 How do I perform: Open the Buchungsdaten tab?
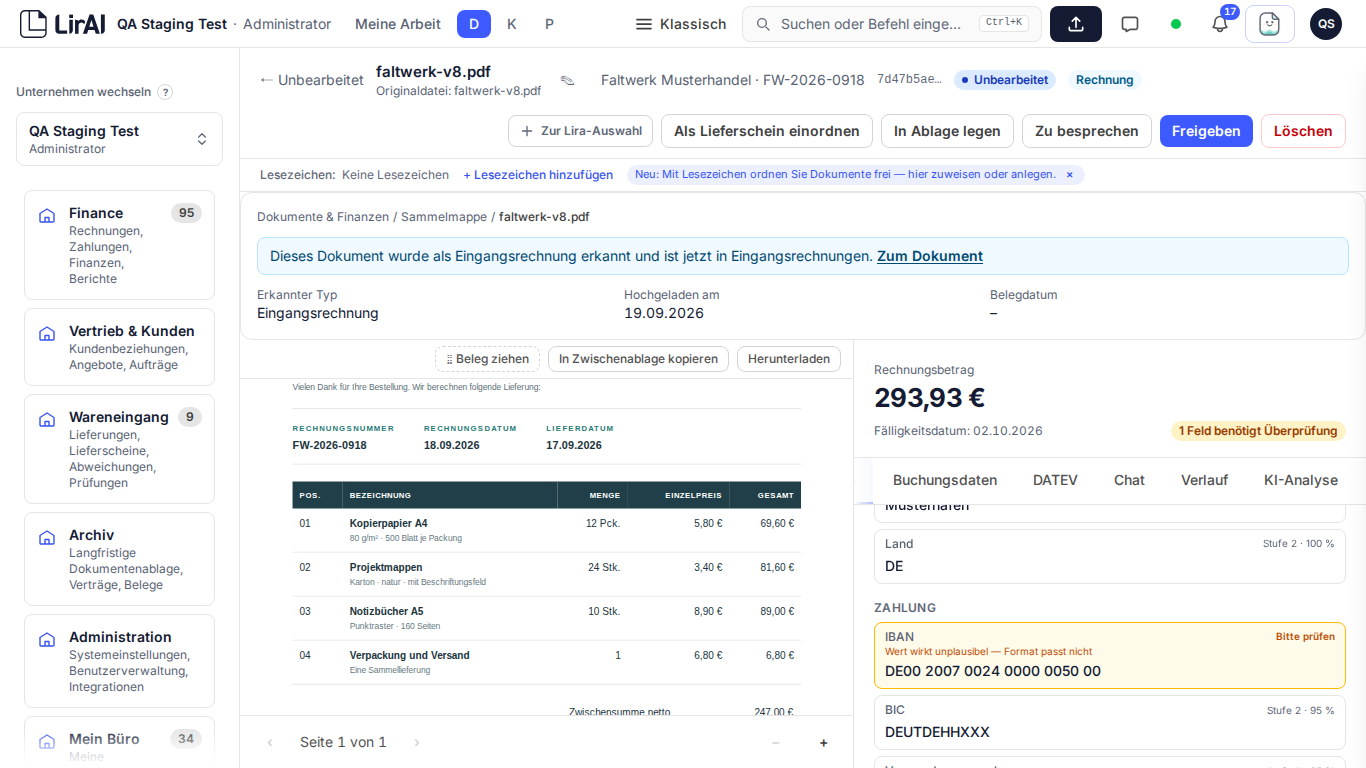945,480
